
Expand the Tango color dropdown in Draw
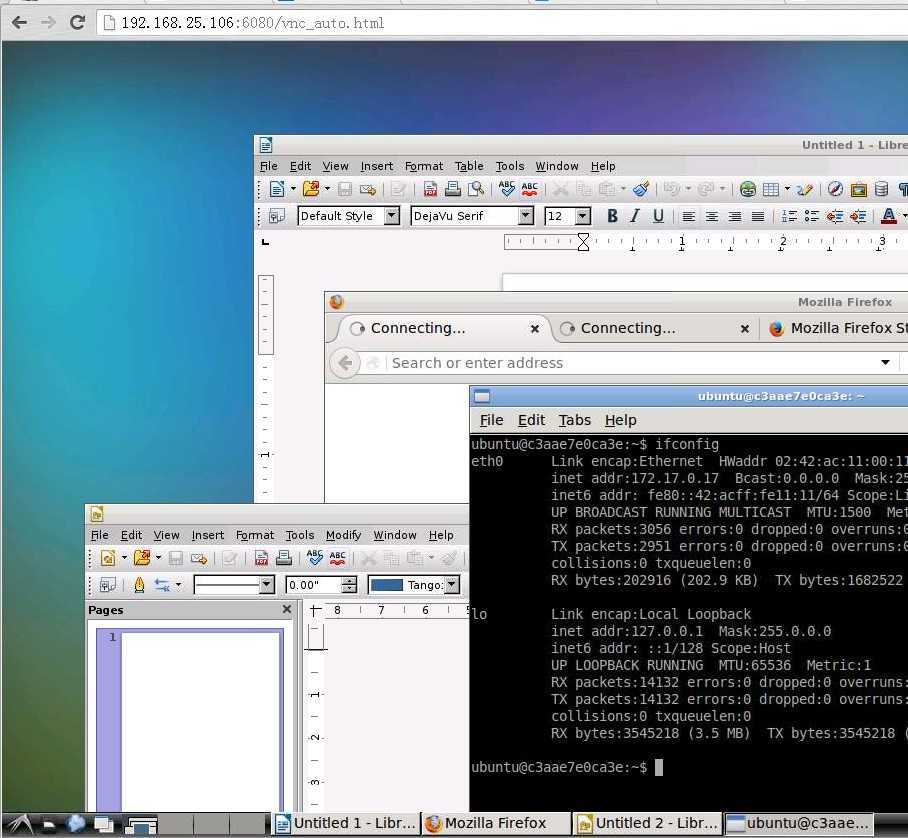click(x=452, y=585)
